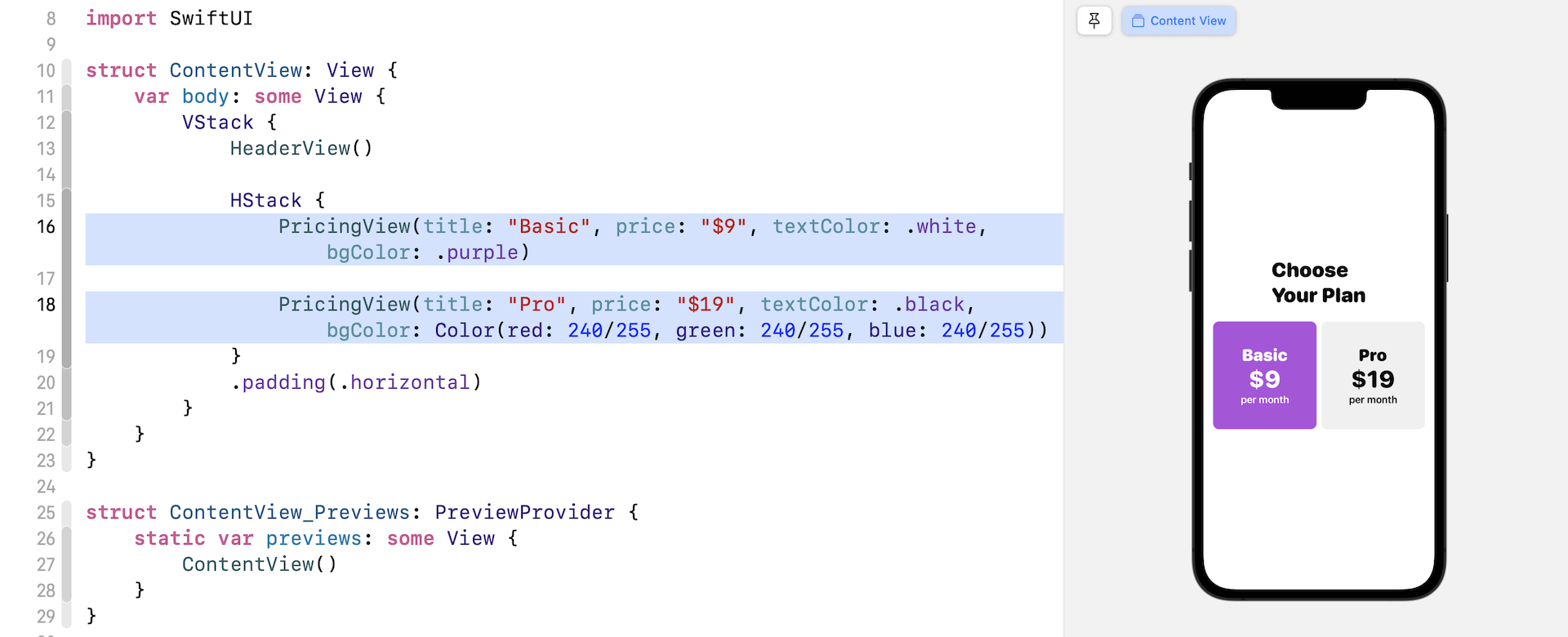
Task: Select the Content View preview button
Action: (1178, 20)
